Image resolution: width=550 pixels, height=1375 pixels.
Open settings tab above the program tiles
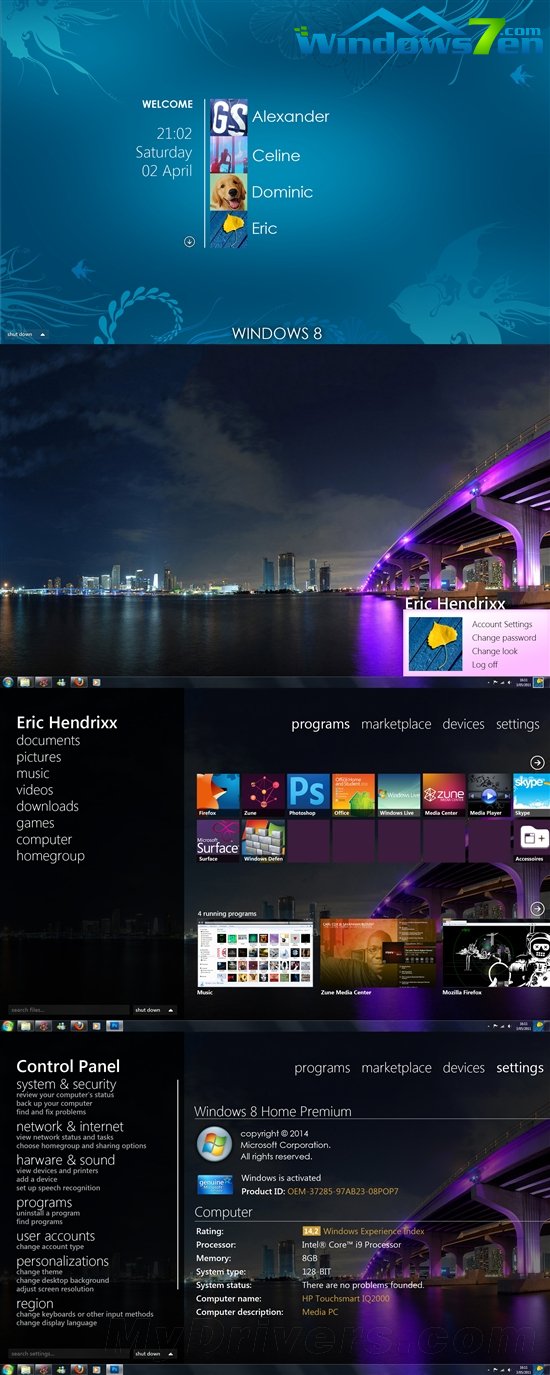coord(517,724)
